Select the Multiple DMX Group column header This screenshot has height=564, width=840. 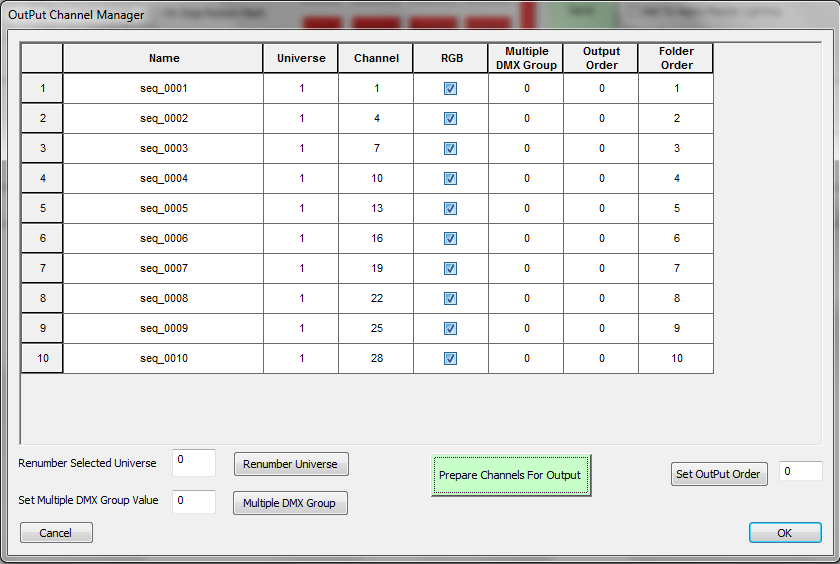[526, 58]
